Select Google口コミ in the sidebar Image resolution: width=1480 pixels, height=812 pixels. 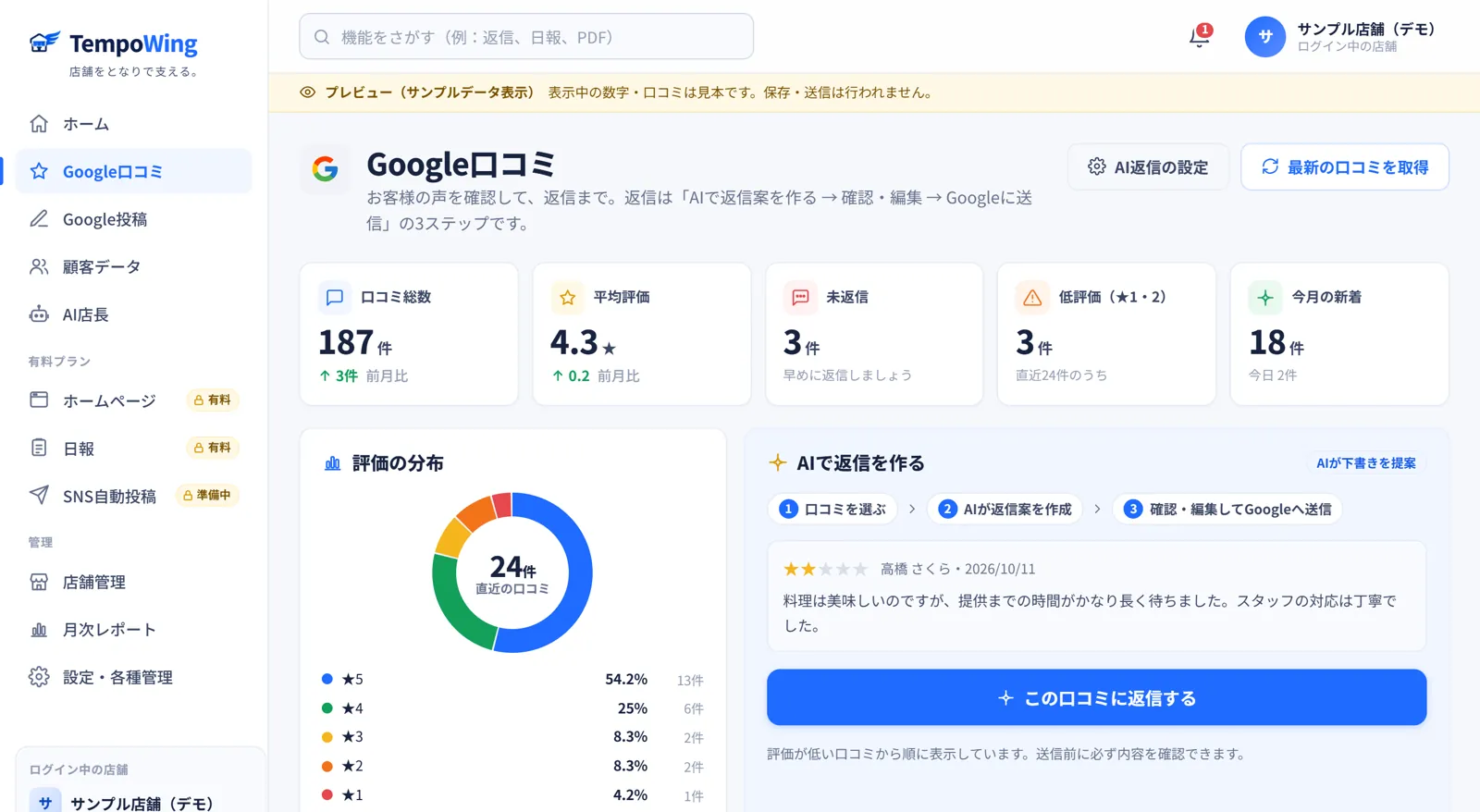[133, 171]
